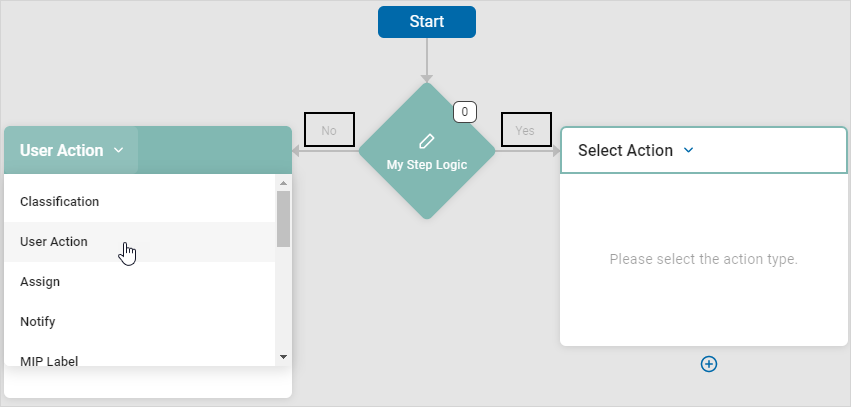
Task: Click the User Action header chevron
Action: 118,150
